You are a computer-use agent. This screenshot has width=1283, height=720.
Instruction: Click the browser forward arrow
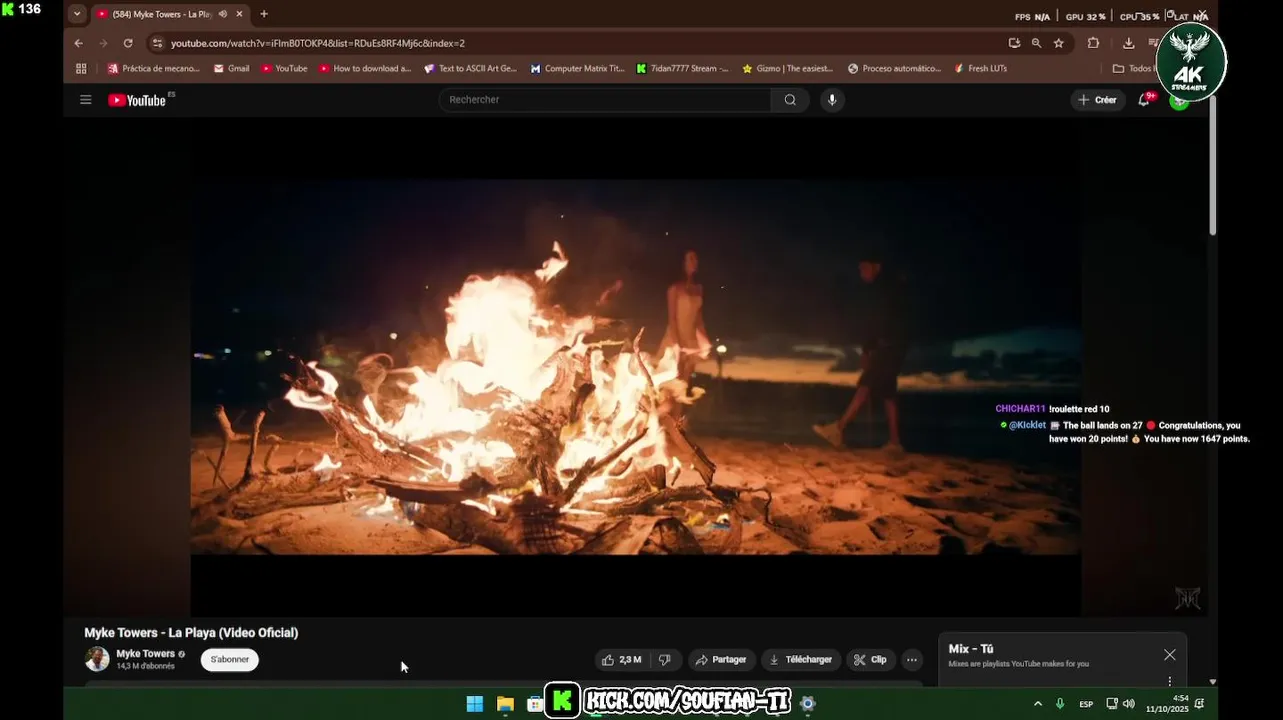click(x=103, y=43)
